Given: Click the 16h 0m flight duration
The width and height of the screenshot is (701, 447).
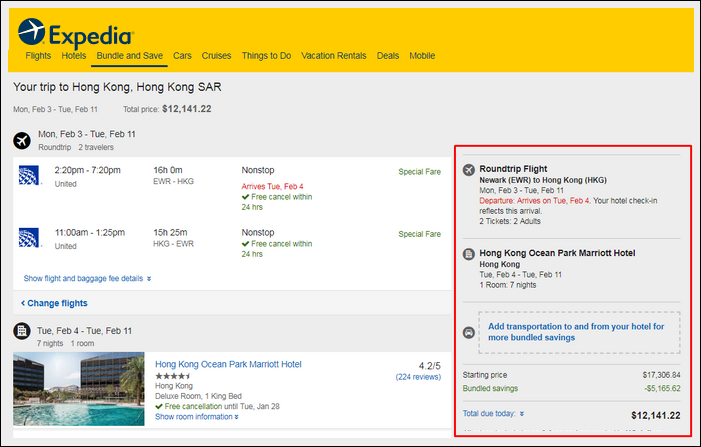Looking at the screenshot, I should coord(168,170).
